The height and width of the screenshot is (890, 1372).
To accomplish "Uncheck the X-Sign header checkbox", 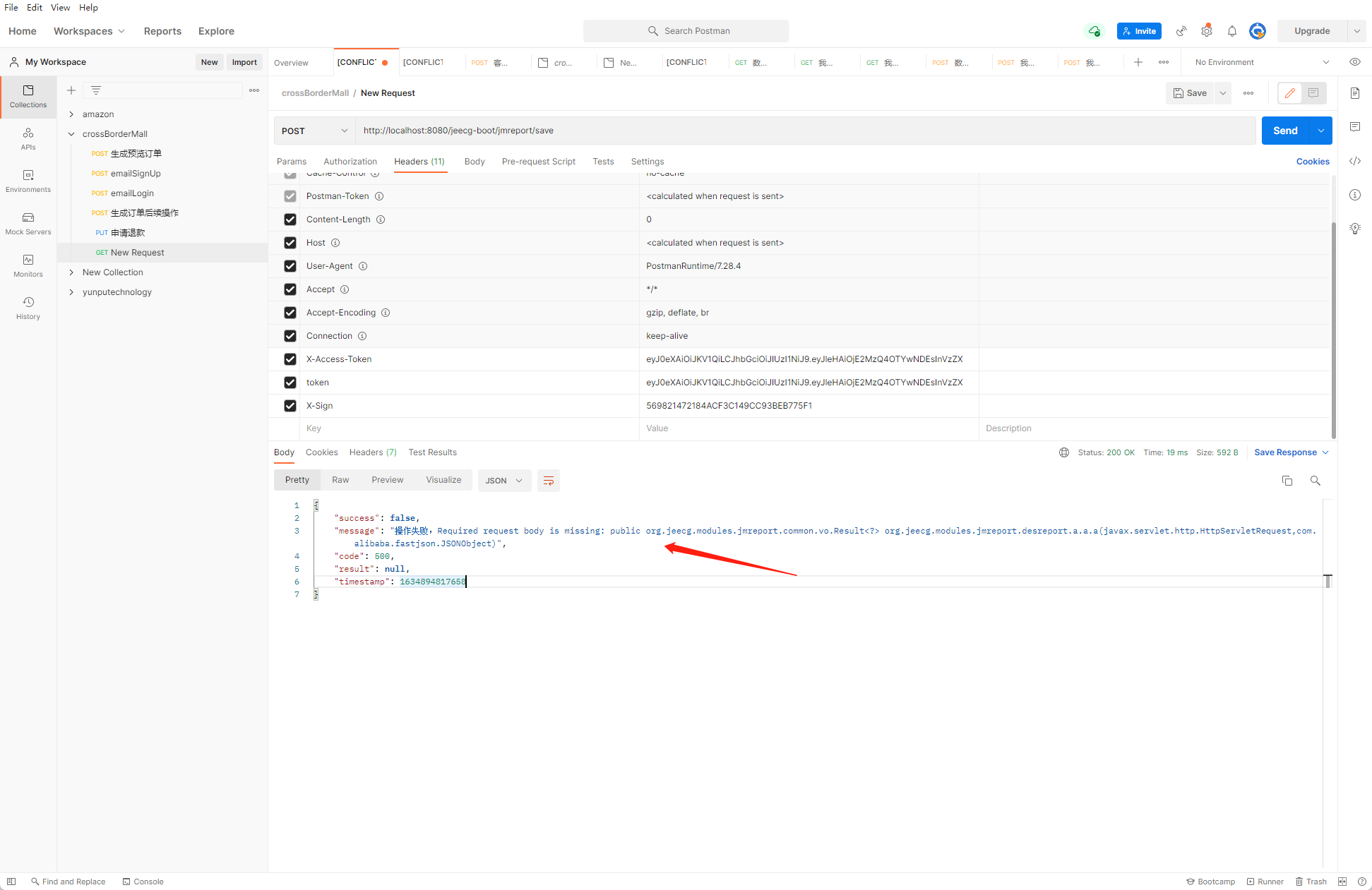I will tap(290, 406).
